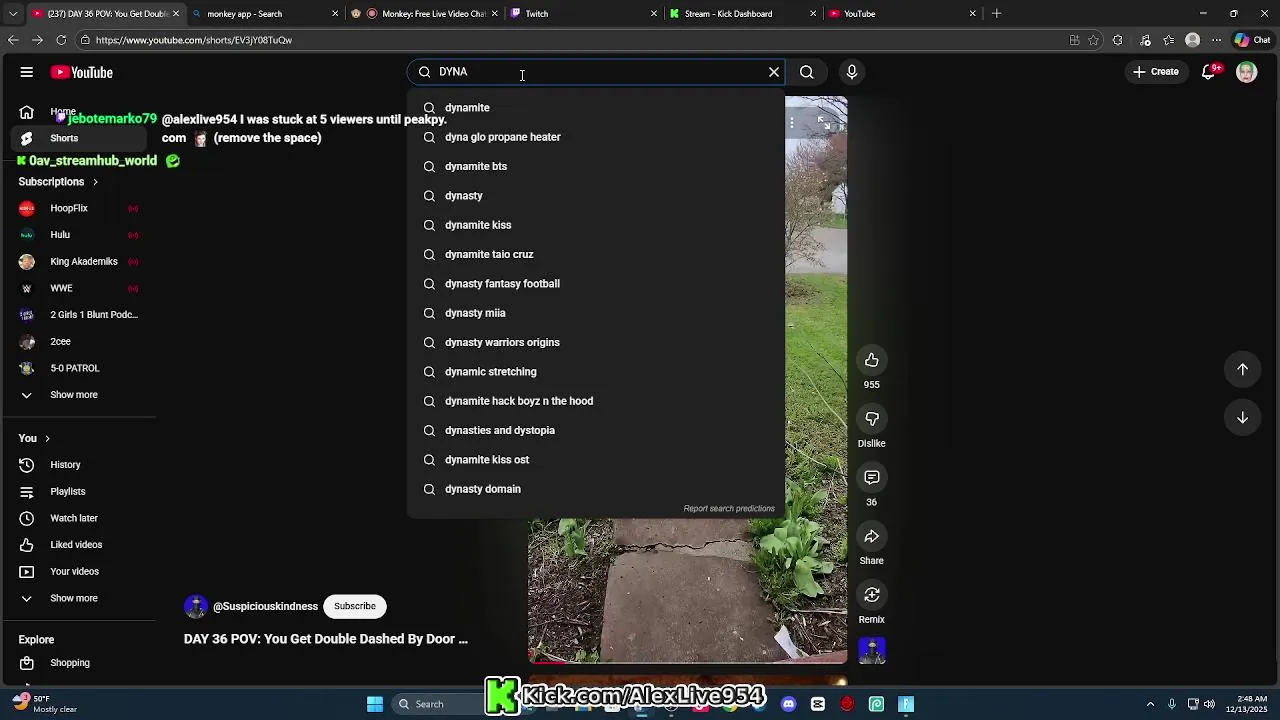Open Your videos in the sidebar
The image size is (1280, 720).
coord(78,572)
